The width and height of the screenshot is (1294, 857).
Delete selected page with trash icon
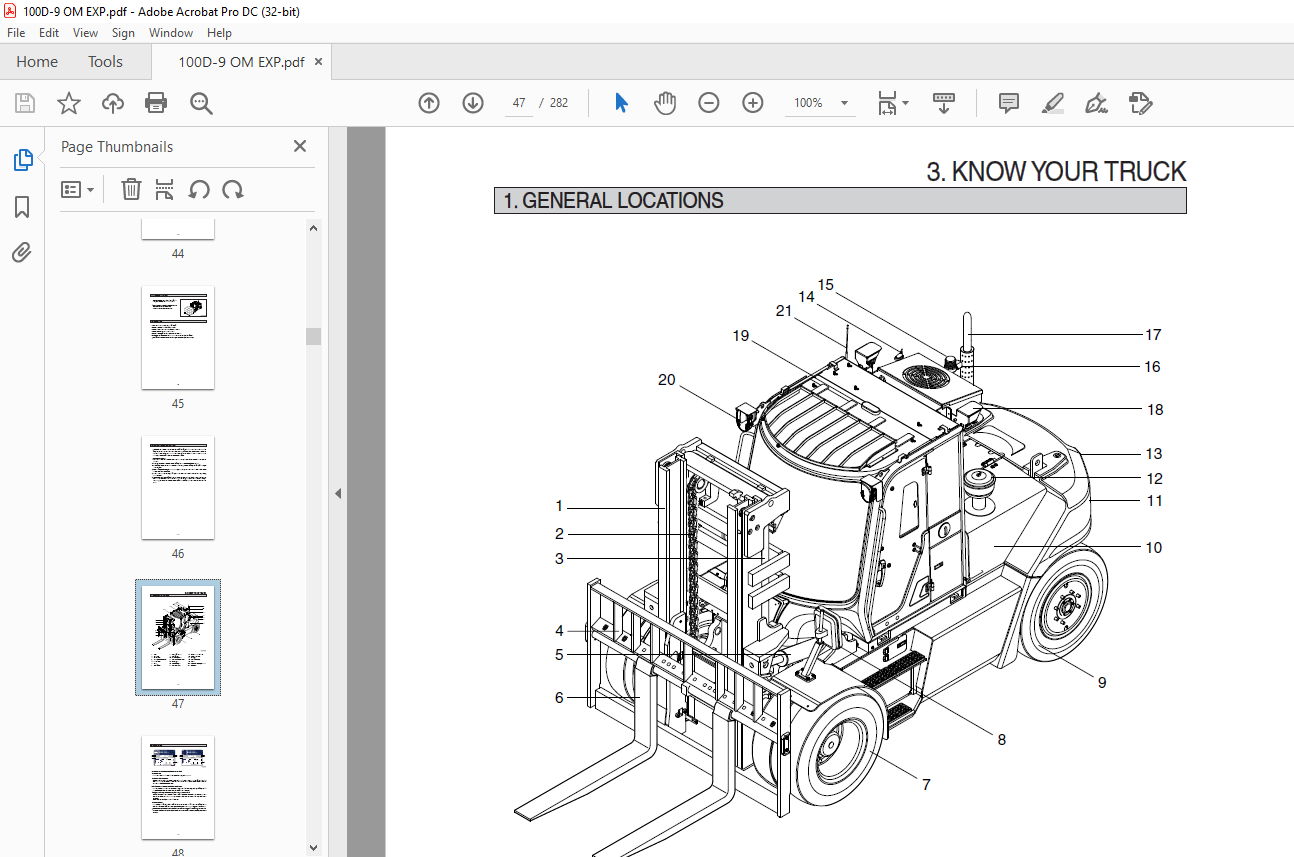coord(131,189)
